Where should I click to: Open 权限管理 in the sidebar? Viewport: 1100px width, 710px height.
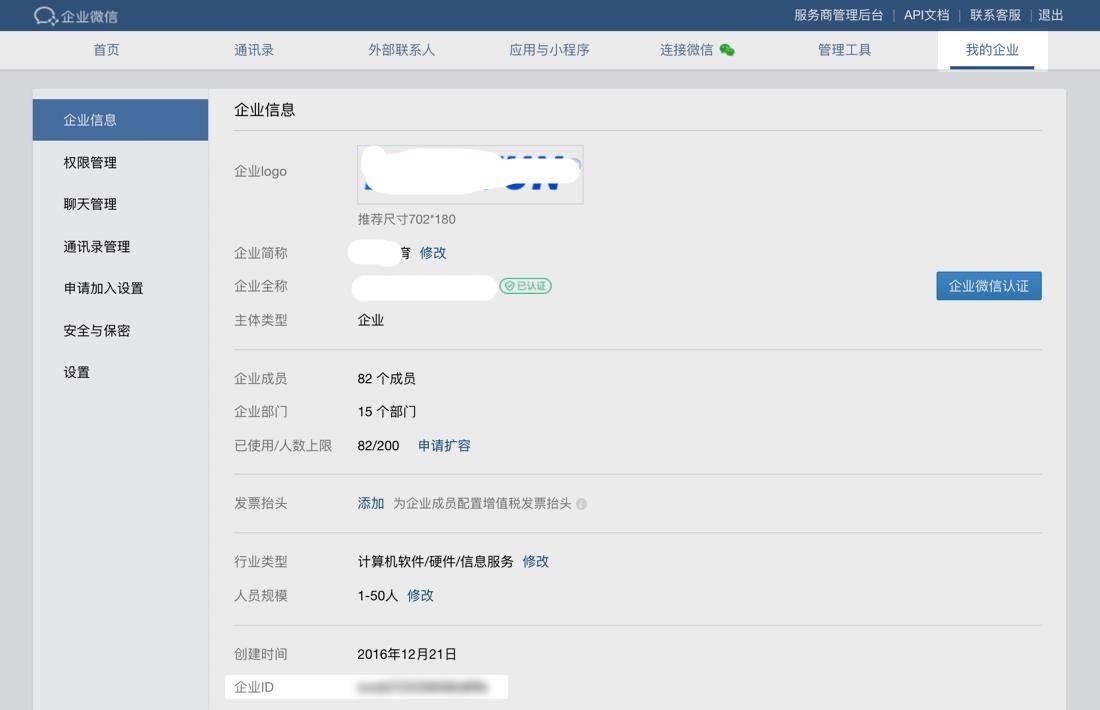click(90, 162)
